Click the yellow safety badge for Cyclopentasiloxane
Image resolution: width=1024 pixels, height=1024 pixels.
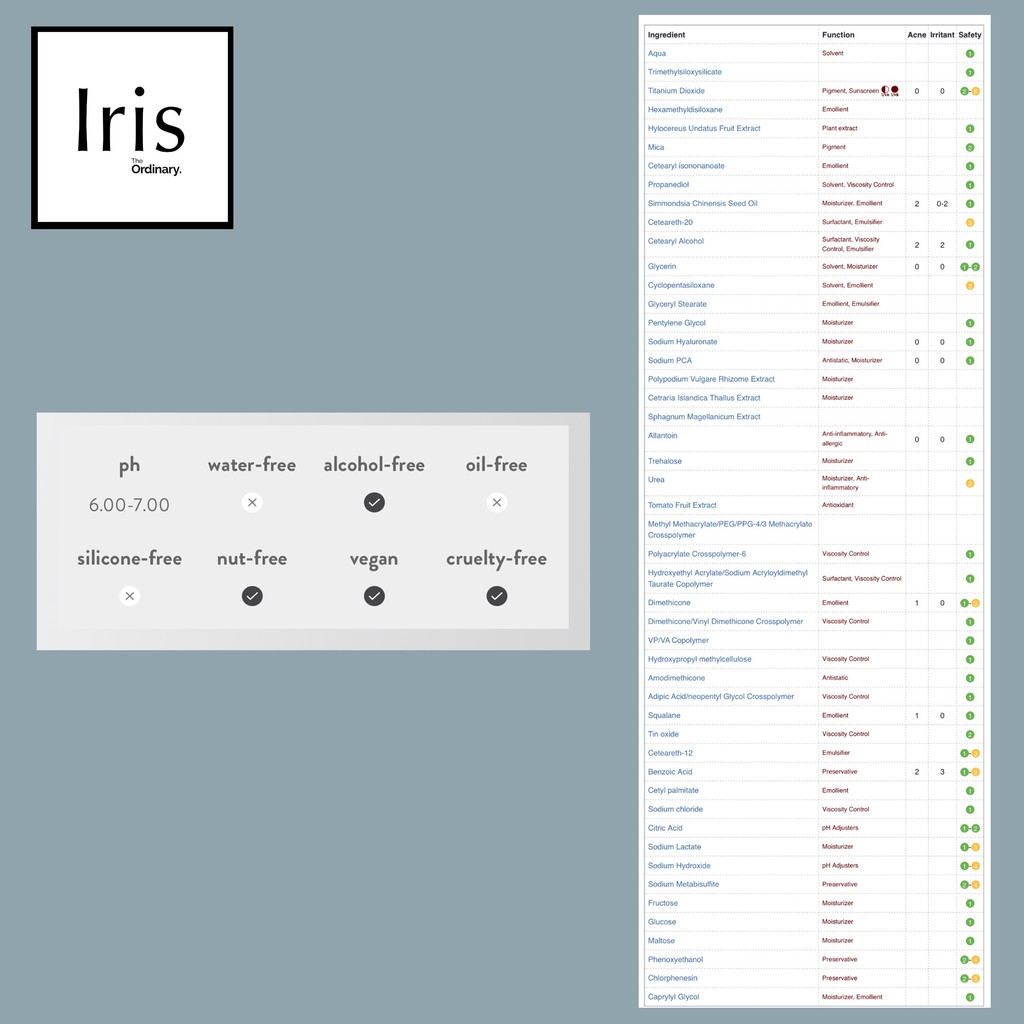tap(969, 286)
